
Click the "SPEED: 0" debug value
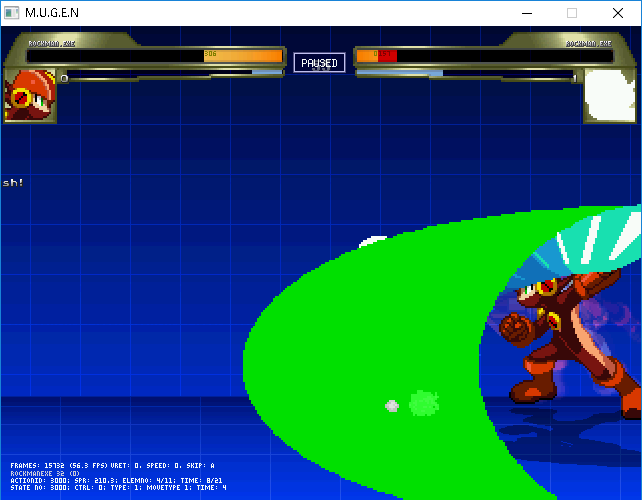[x=164, y=466]
